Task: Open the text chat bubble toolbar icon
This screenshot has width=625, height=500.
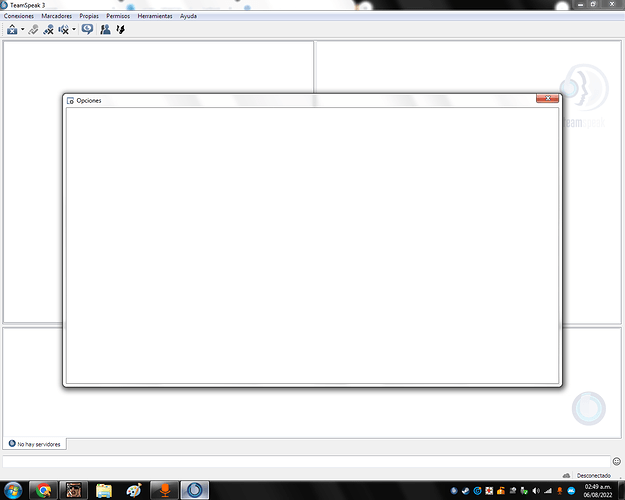Action: click(x=87, y=30)
